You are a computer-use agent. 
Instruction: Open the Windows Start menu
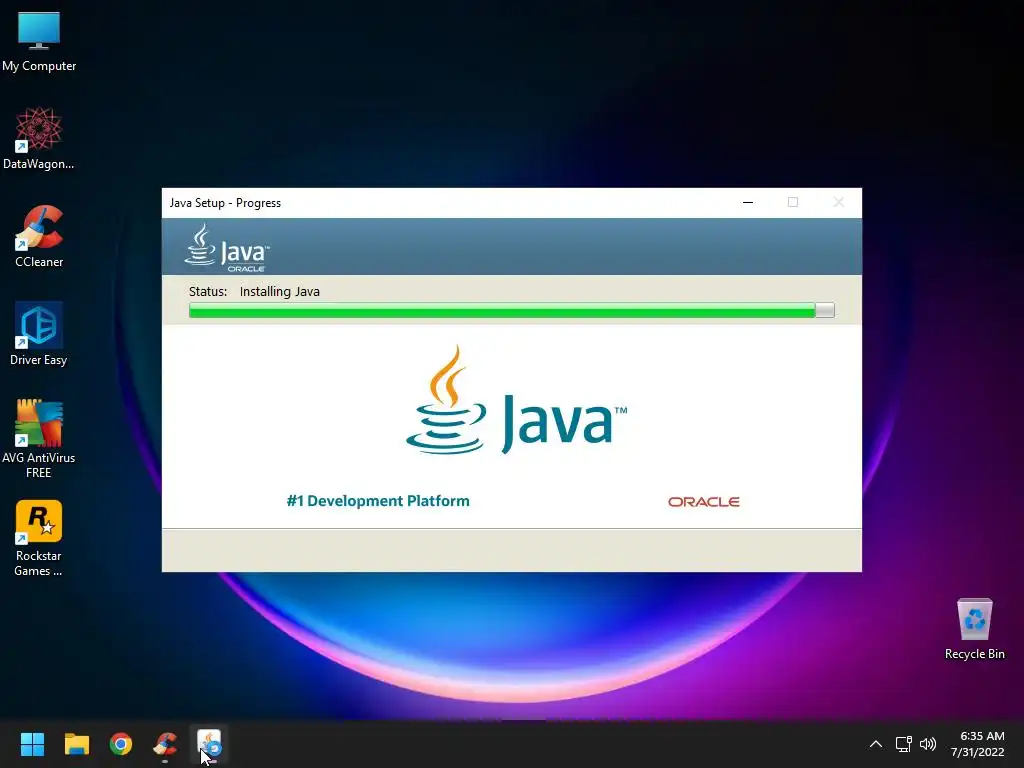point(32,744)
